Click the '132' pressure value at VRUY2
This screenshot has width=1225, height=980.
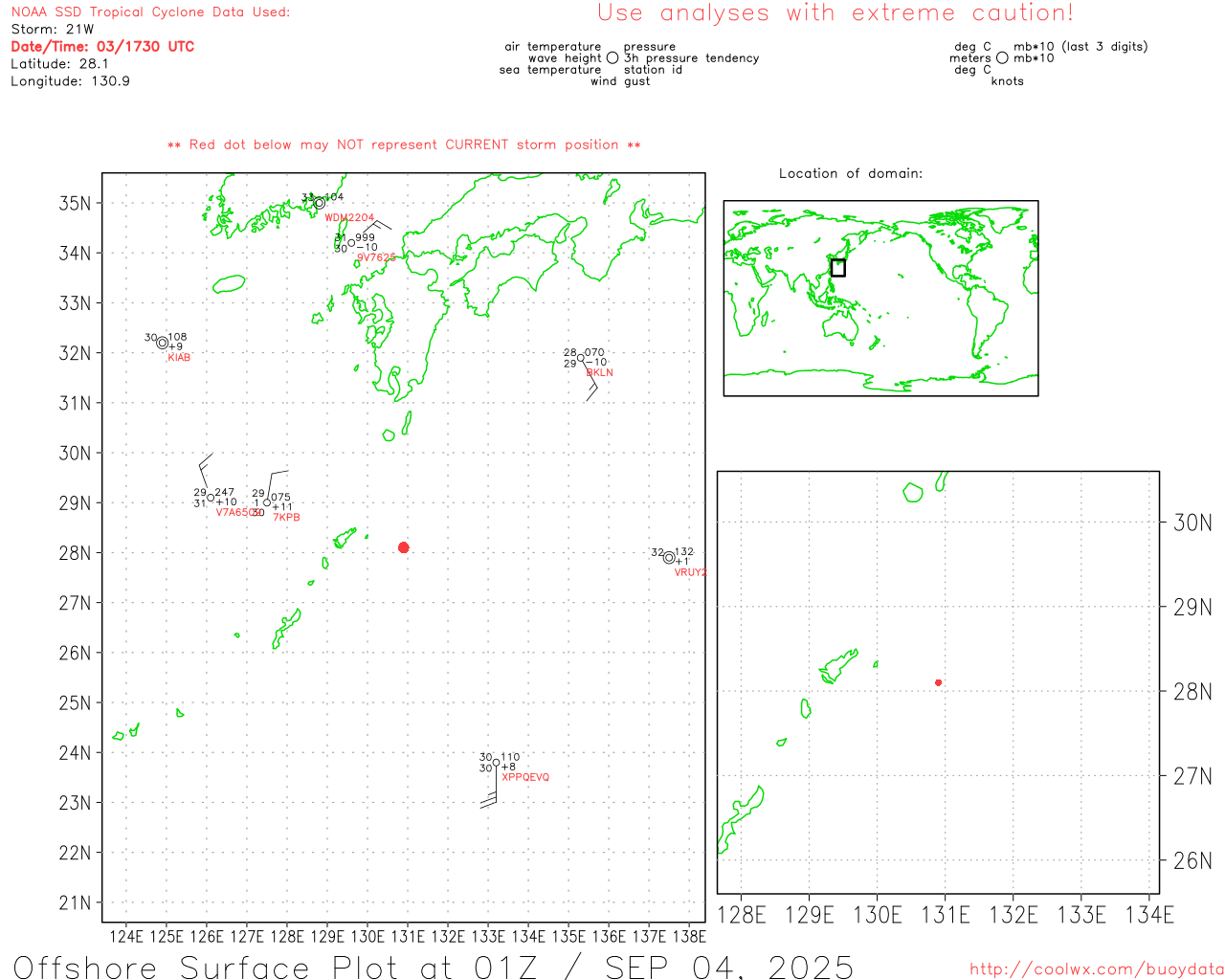tap(684, 552)
